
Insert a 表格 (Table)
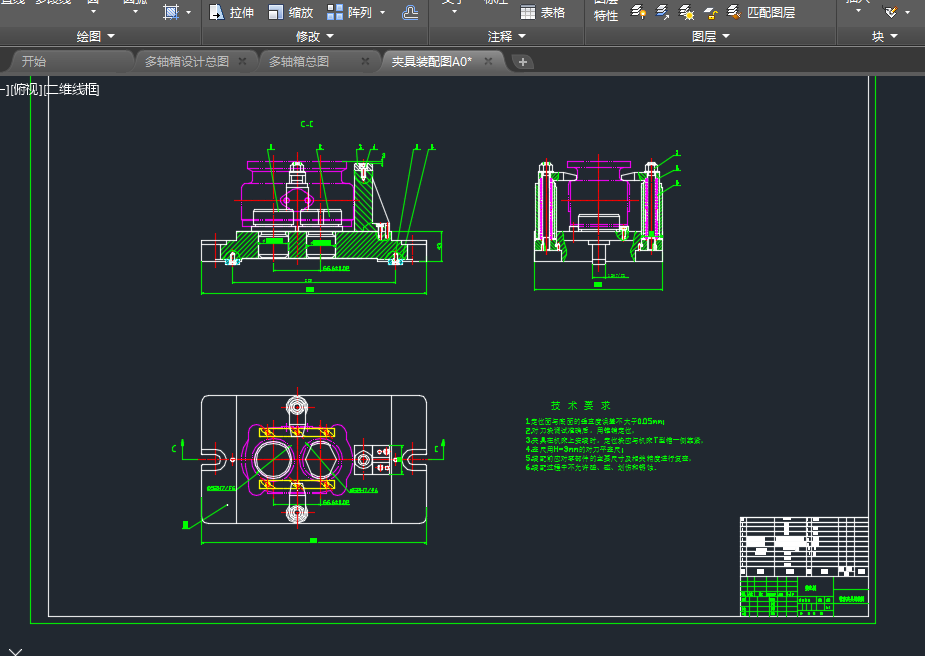543,13
